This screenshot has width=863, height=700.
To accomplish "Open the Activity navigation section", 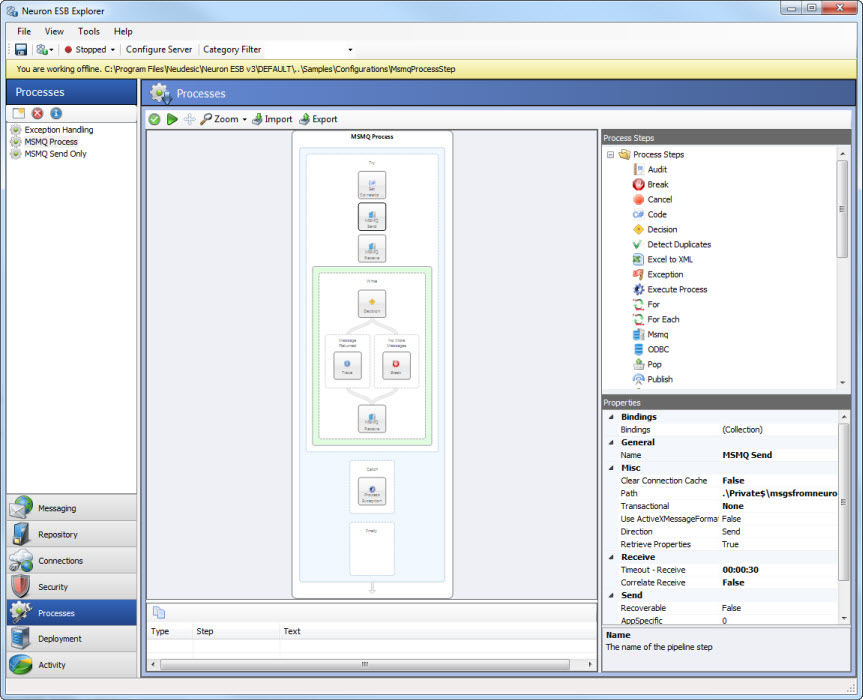I will pyautogui.click(x=72, y=665).
